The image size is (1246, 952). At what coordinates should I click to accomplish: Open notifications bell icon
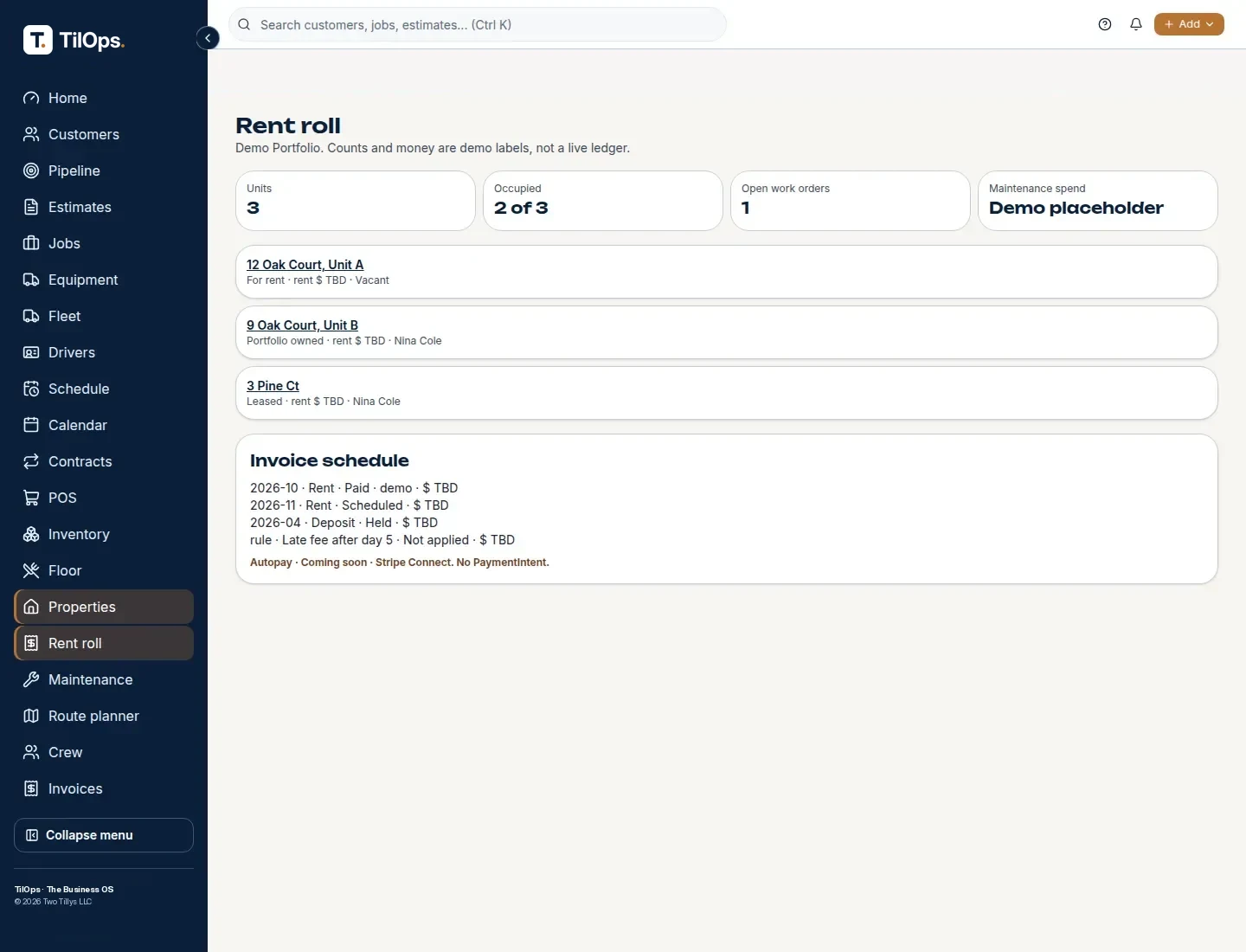click(x=1136, y=24)
